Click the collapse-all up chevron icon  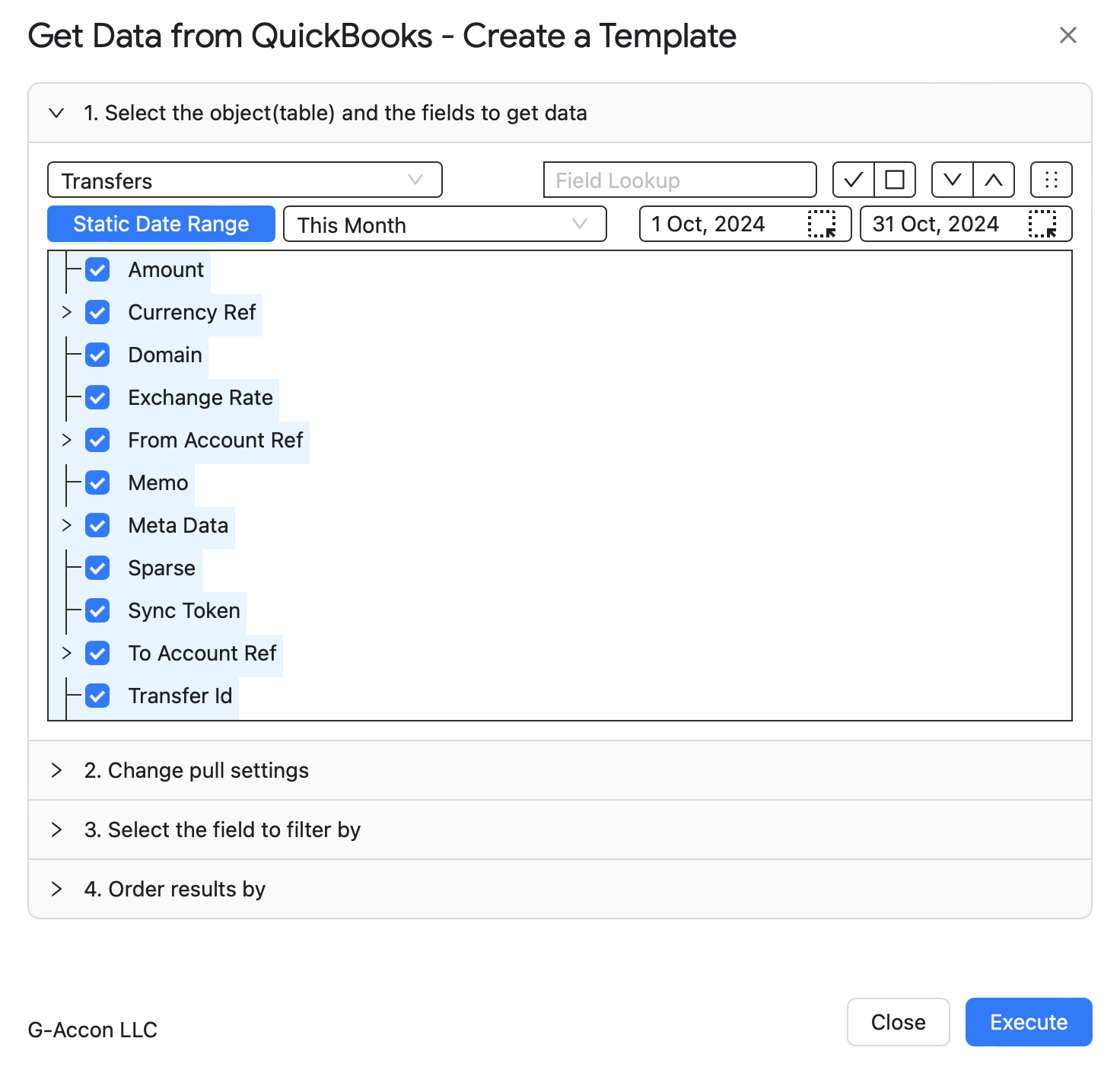(x=994, y=180)
